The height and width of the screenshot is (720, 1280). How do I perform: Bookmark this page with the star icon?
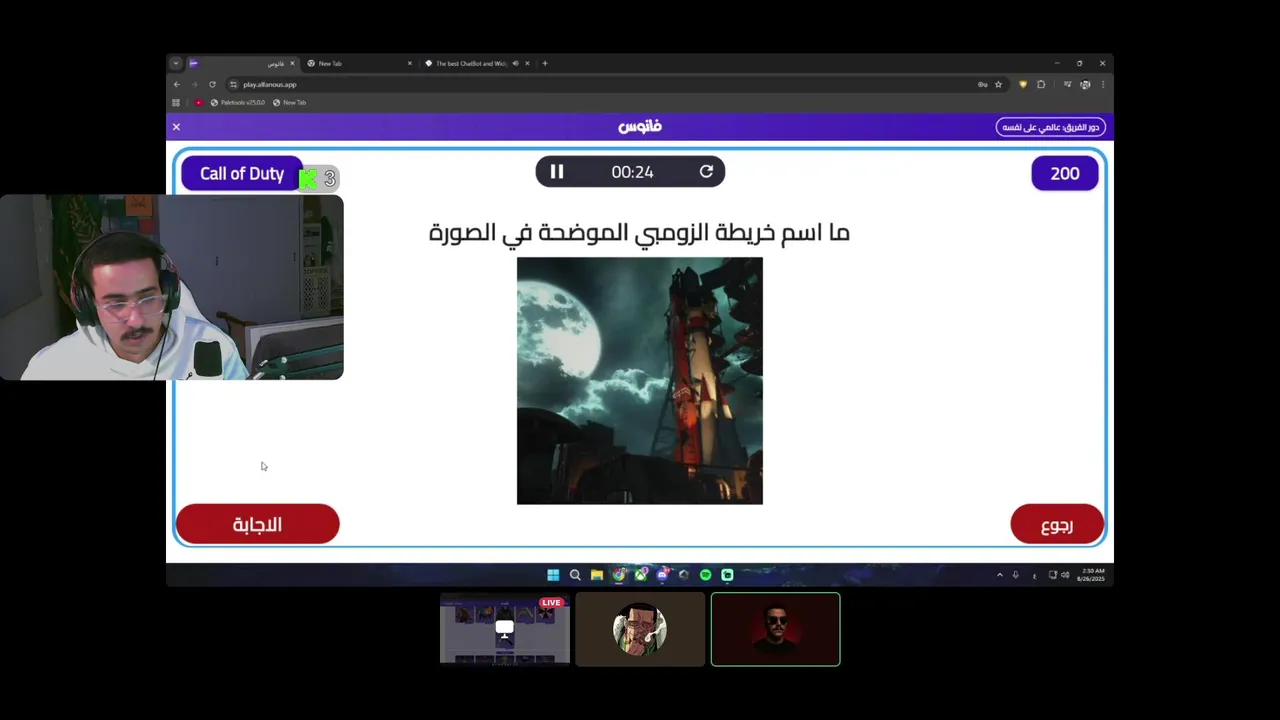(x=998, y=84)
